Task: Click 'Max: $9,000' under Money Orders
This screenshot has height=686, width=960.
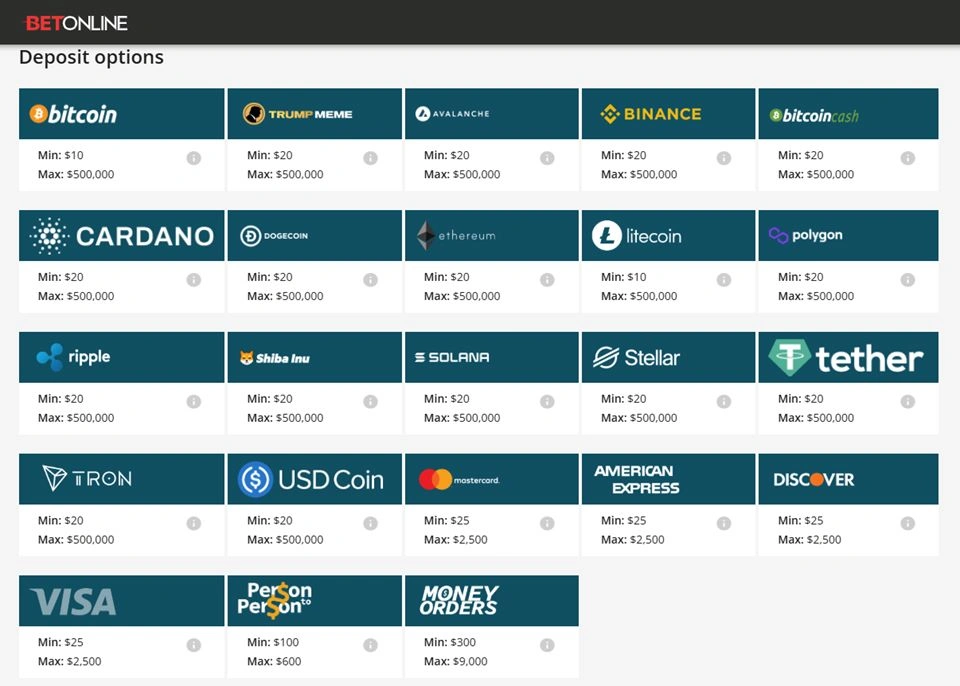Action: 456,662
